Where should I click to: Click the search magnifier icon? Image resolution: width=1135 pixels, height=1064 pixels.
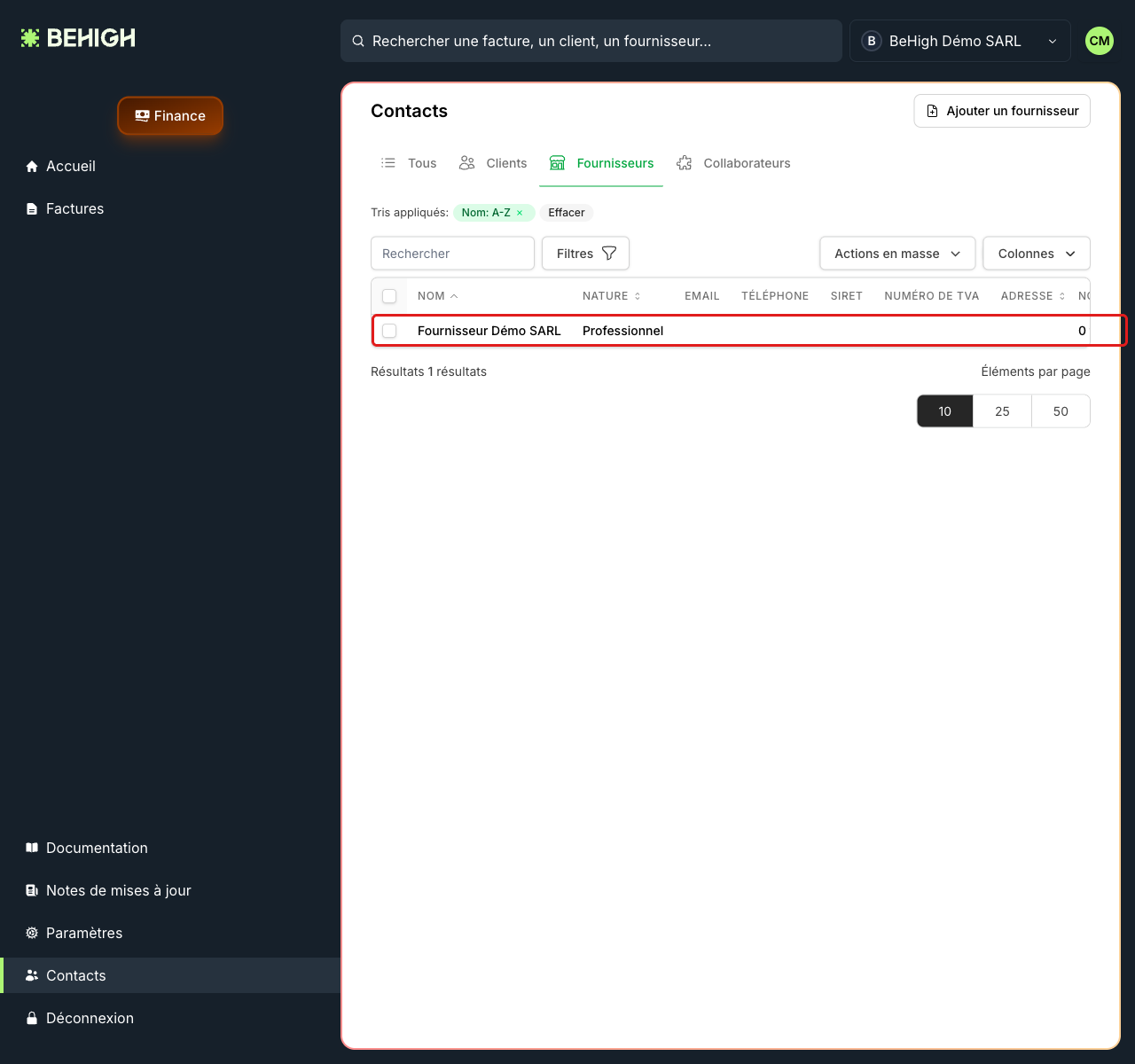point(358,41)
